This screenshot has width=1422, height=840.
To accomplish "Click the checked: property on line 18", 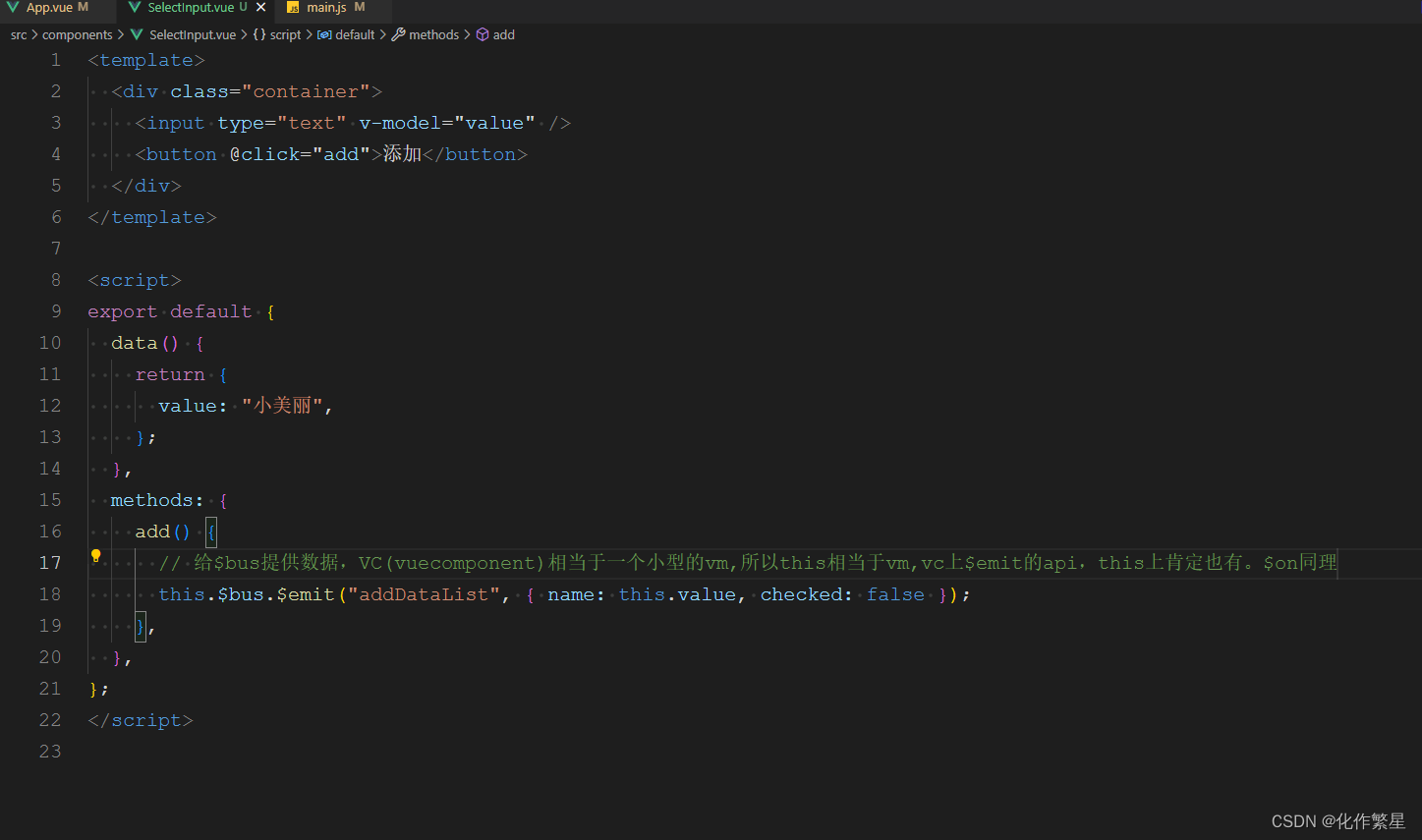I will click(x=807, y=594).
